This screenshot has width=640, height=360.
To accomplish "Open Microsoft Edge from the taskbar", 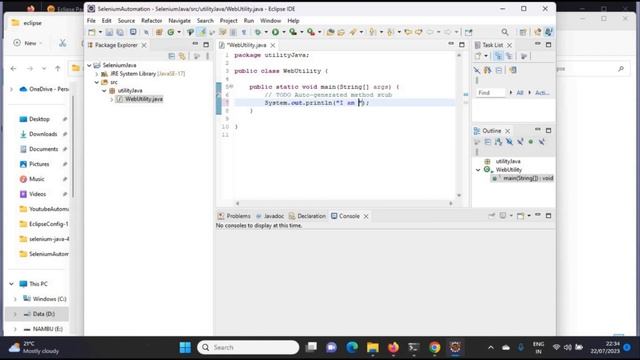I will tap(352, 347).
